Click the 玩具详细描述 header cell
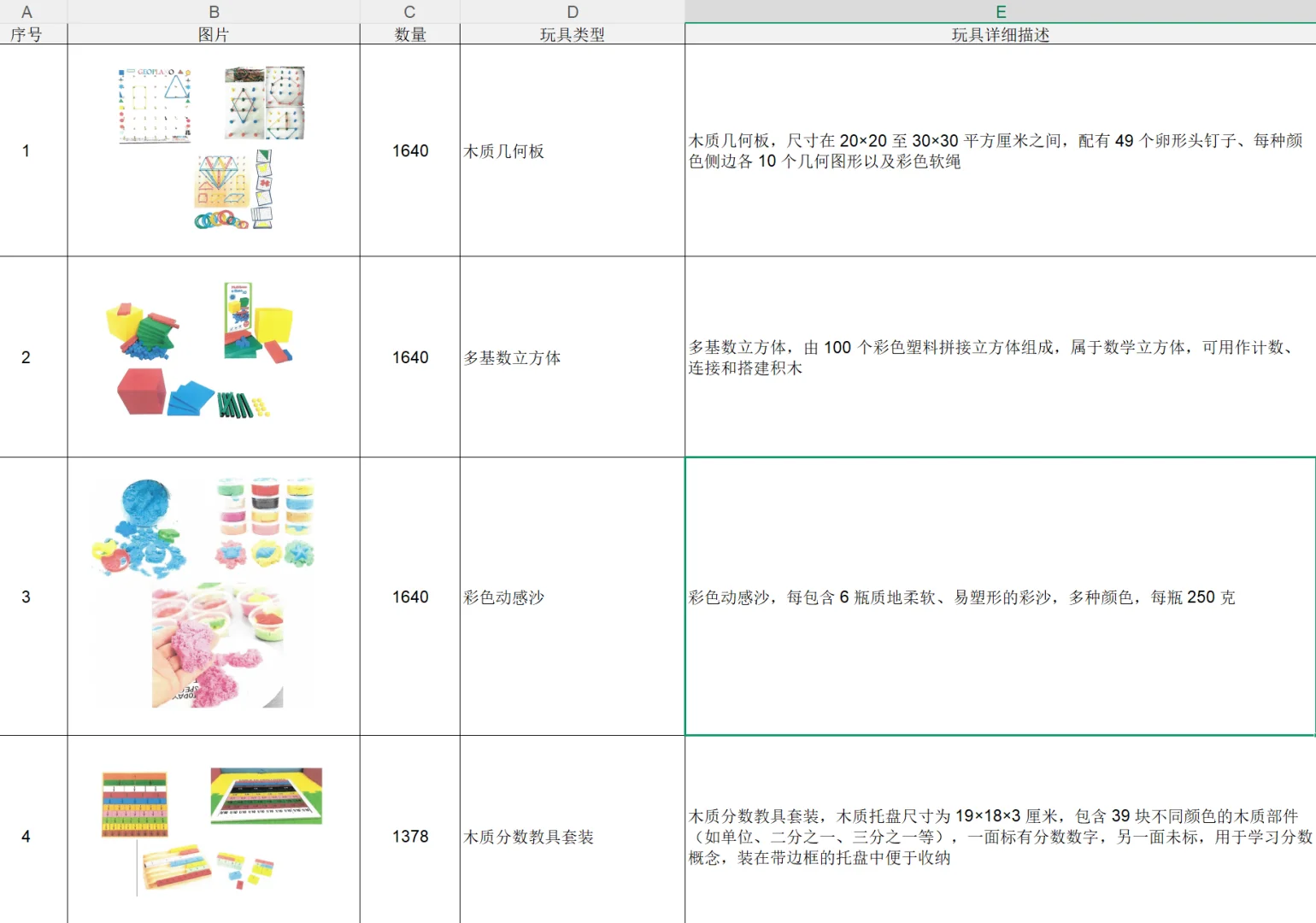The height and width of the screenshot is (923, 1316). [x=1000, y=35]
